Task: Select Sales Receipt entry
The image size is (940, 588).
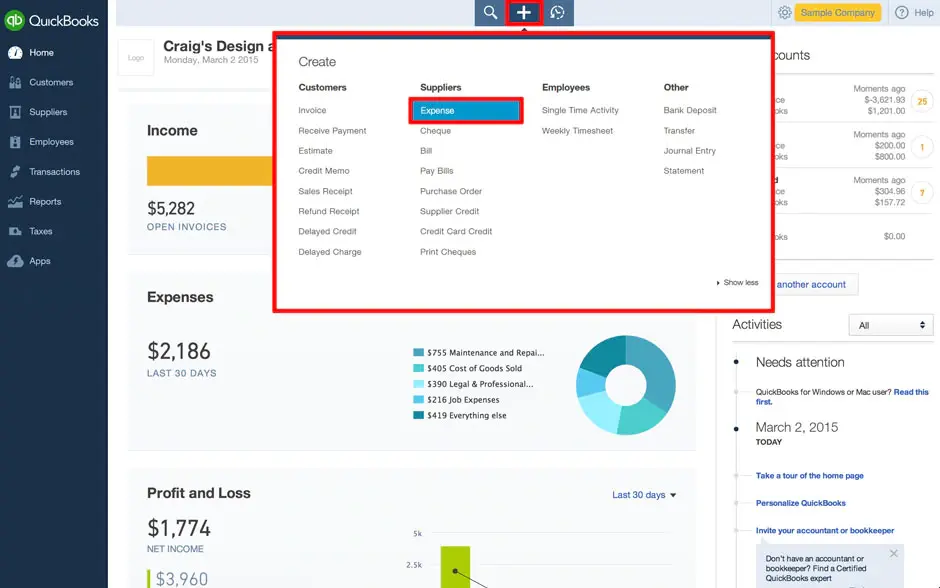Action: (x=326, y=191)
